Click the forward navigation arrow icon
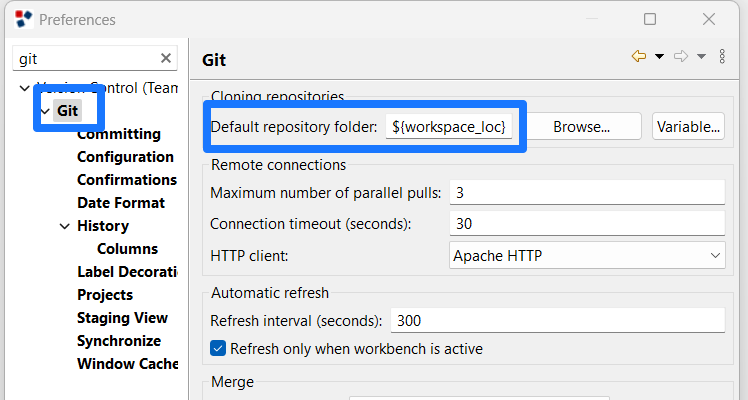The width and height of the screenshot is (748, 400). [681, 56]
